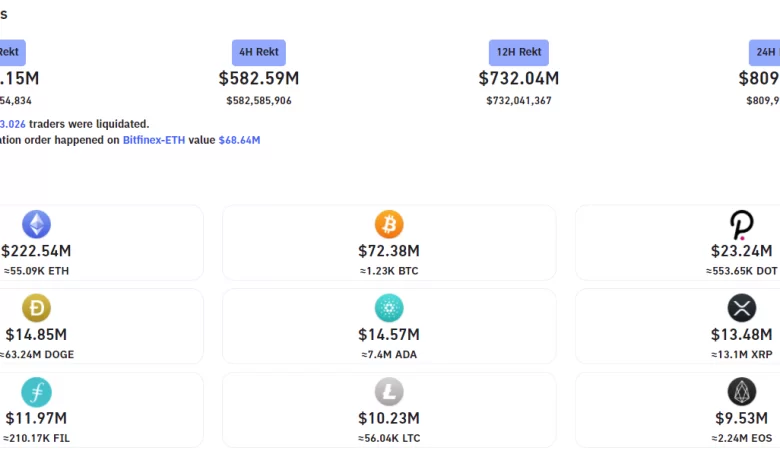Click the $732.04M liquidation total
The image size is (780, 470).
pos(518,78)
